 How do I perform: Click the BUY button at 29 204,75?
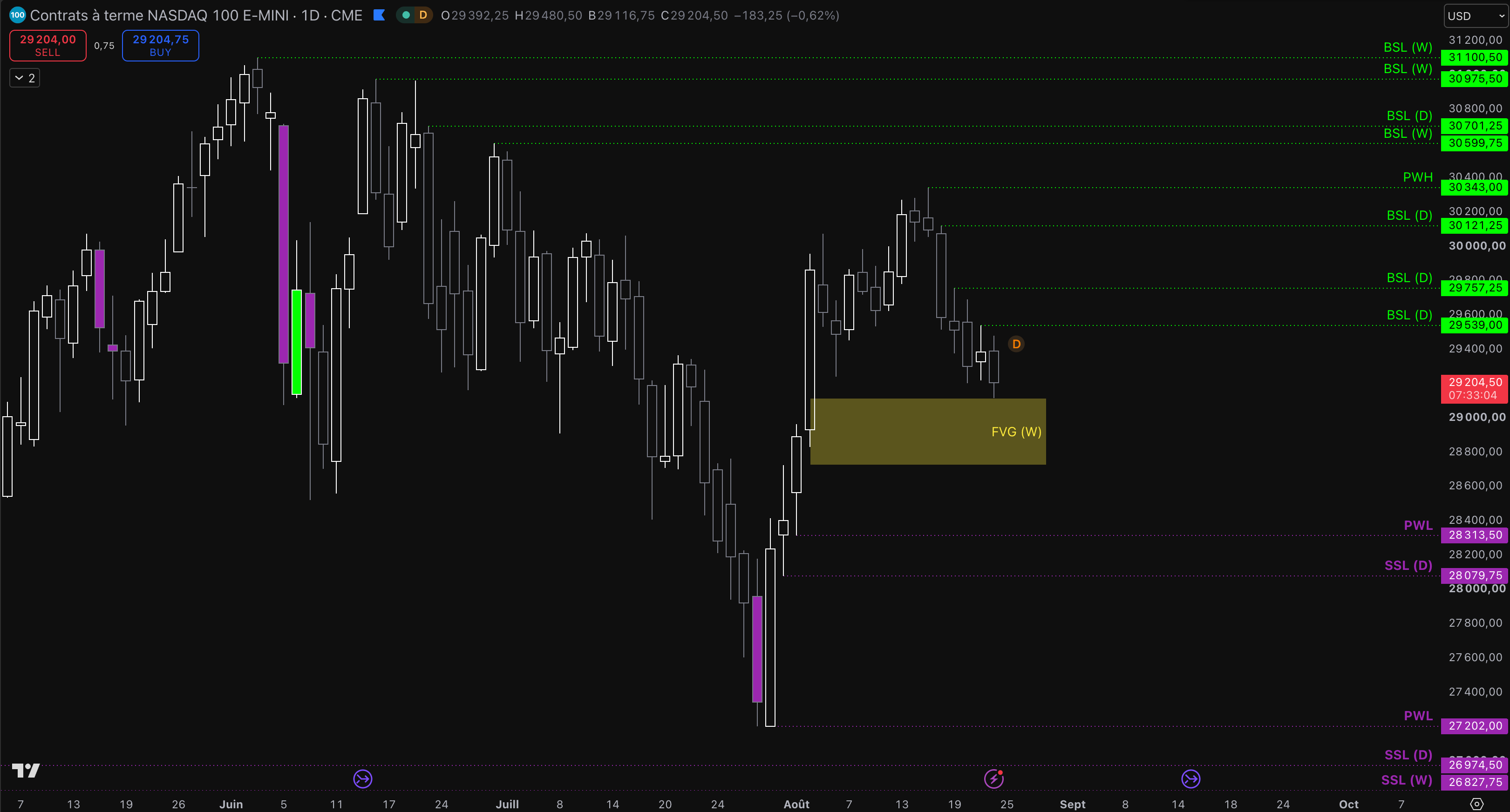pyautogui.click(x=161, y=45)
